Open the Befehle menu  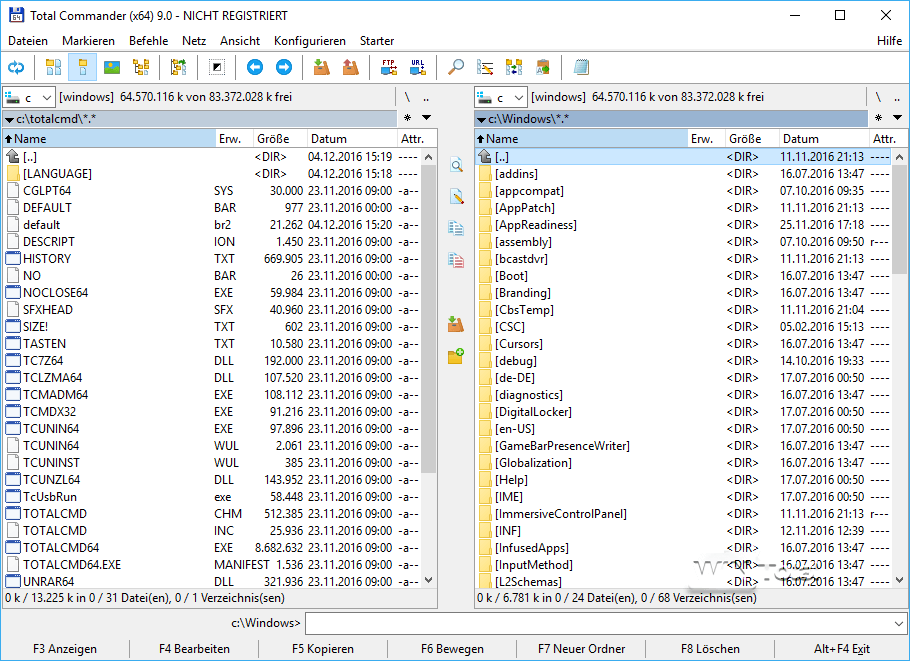pyautogui.click(x=149, y=41)
